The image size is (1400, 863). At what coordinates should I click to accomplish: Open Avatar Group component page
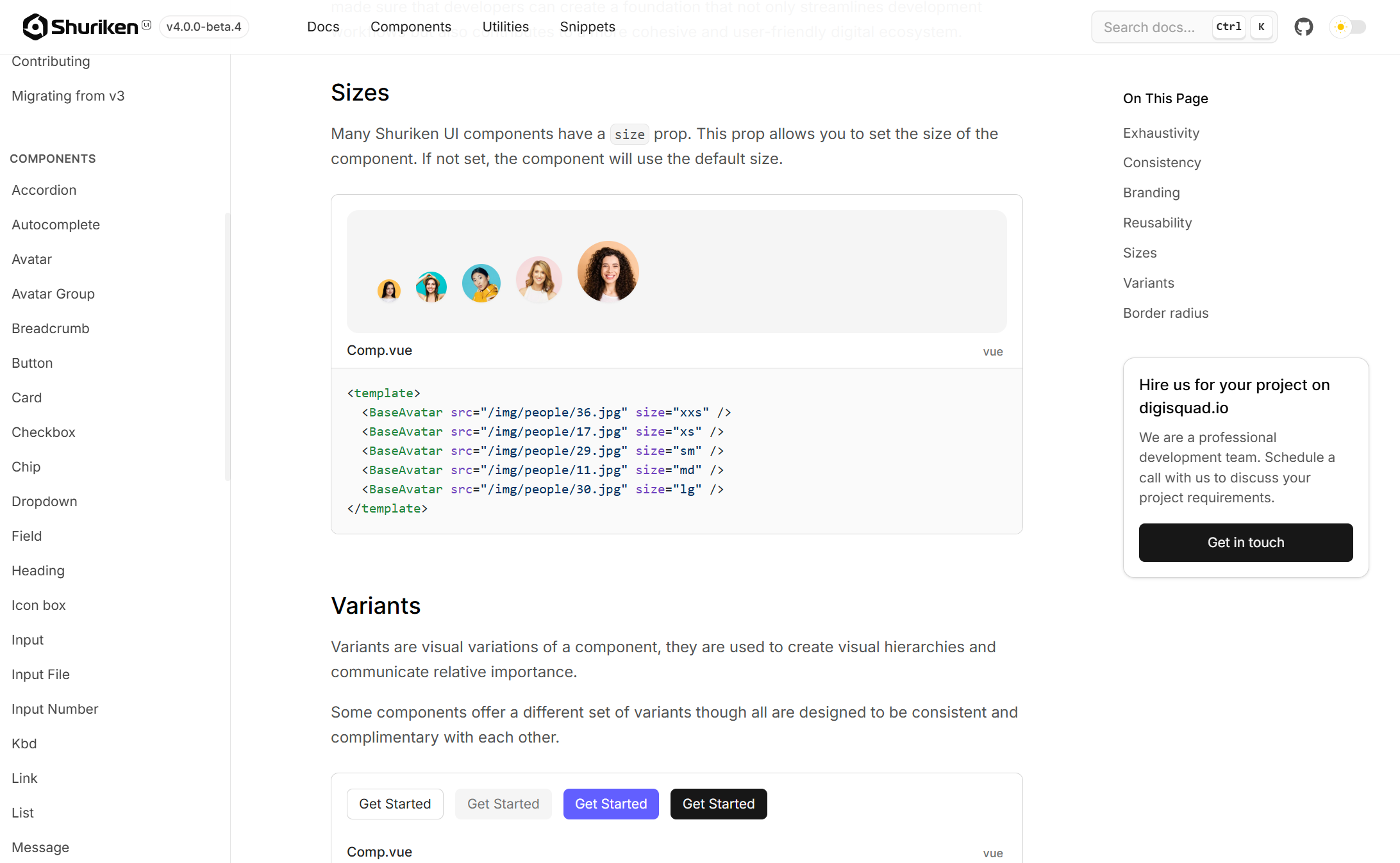tap(53, 294)
